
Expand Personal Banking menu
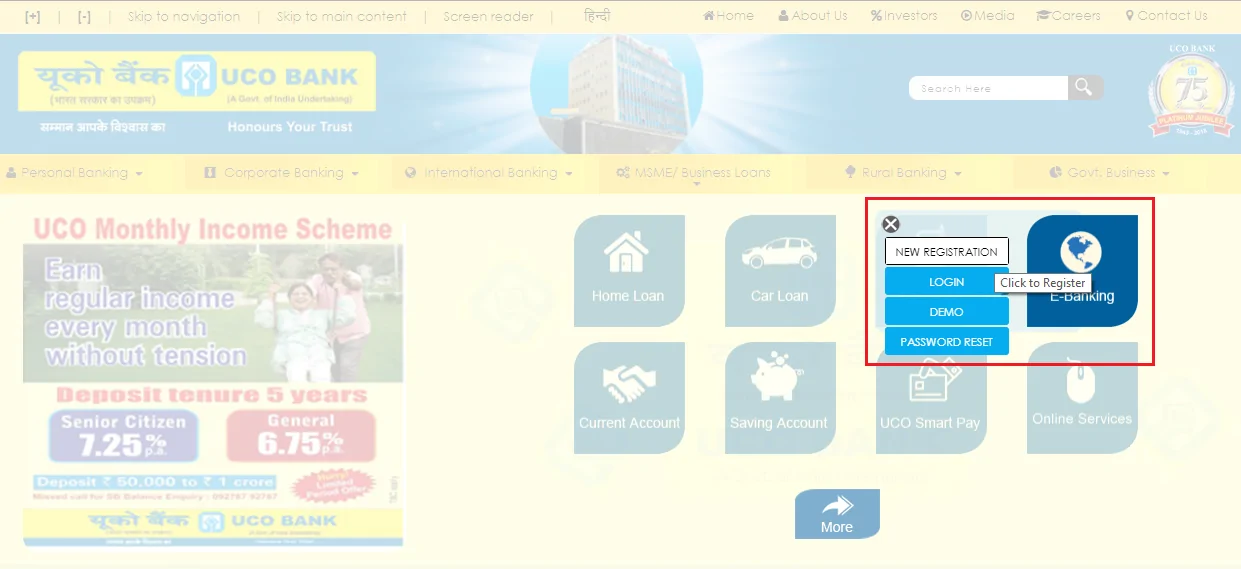pos(75,173)
